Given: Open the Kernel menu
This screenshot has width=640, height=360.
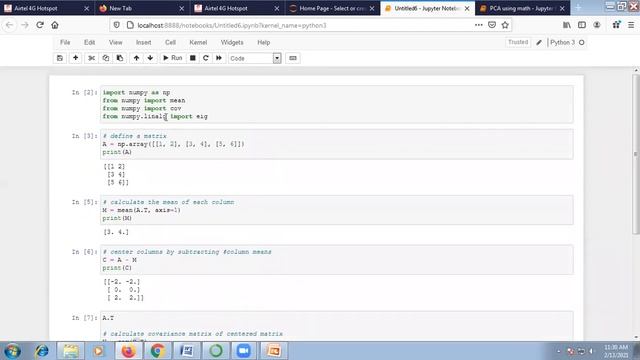Looking at the screenshot, I should 198,42.
